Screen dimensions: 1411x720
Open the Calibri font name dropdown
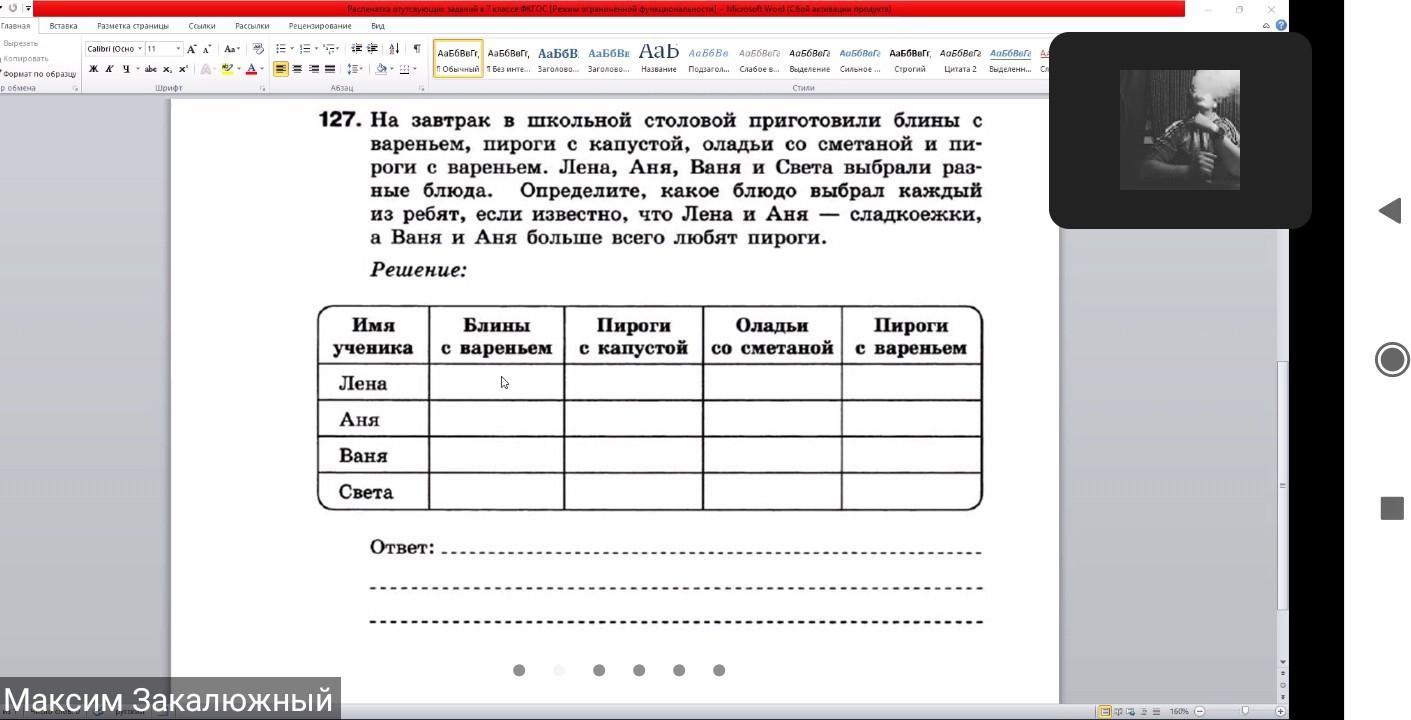point(139,49)
